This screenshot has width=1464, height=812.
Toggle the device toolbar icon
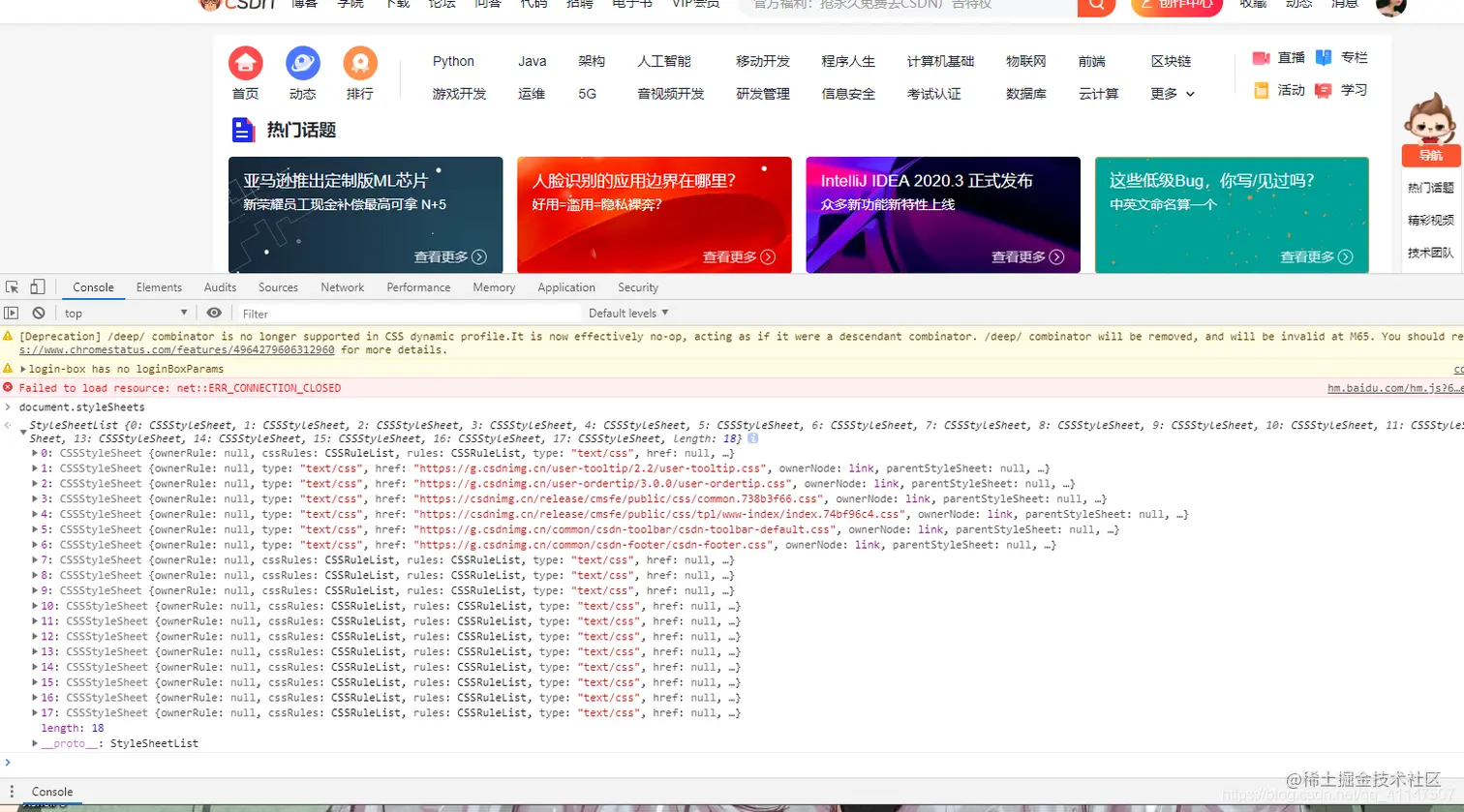point(37,287)
